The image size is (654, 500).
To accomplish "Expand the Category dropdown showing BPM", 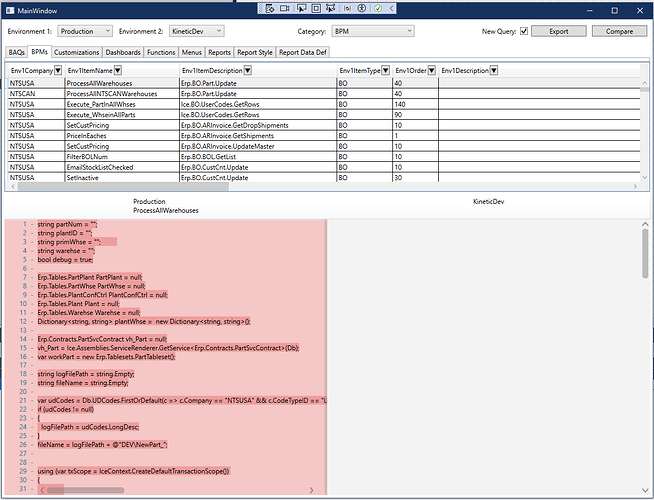I will tap(373, 31).
